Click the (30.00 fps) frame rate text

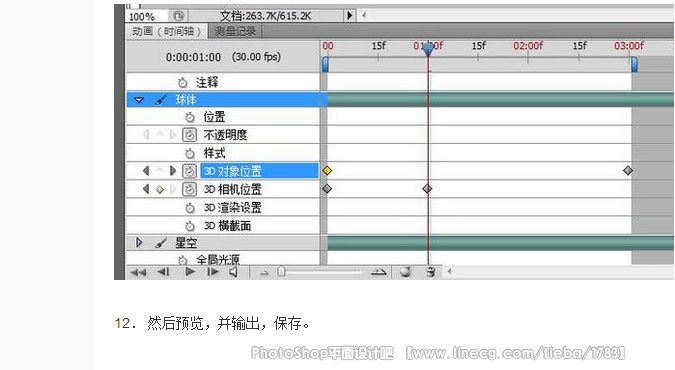click(x=256, y=57)
